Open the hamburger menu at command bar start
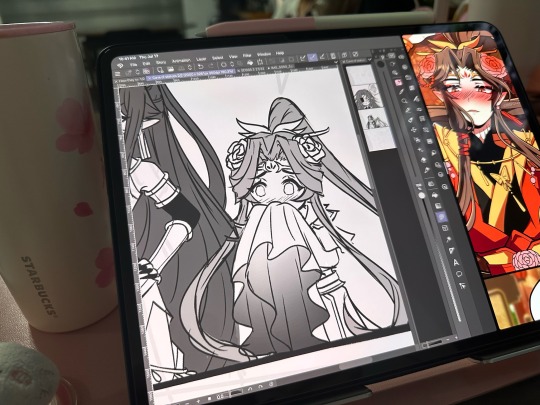The height and width of the screenshot is (405, 540). point(118,74)
